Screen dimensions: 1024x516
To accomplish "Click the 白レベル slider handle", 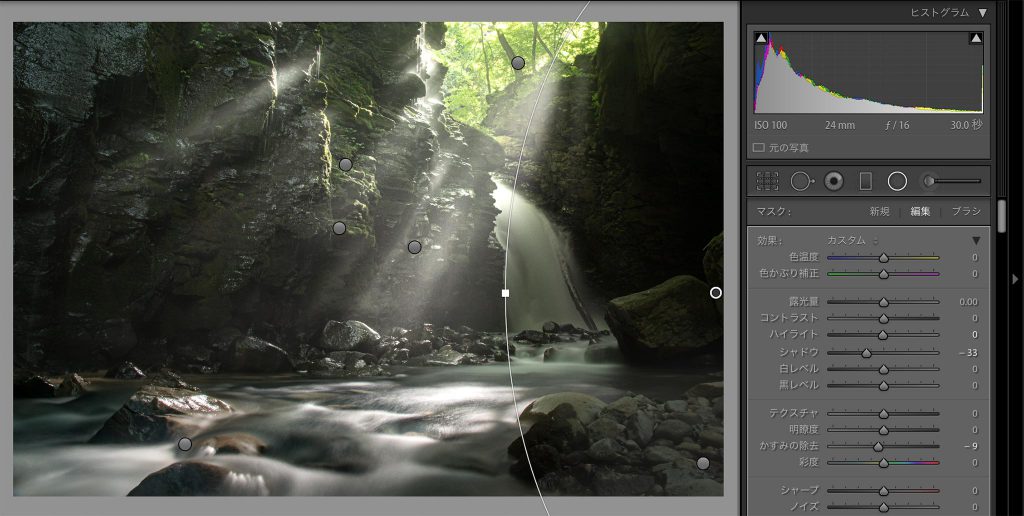I will coord(884,369).
